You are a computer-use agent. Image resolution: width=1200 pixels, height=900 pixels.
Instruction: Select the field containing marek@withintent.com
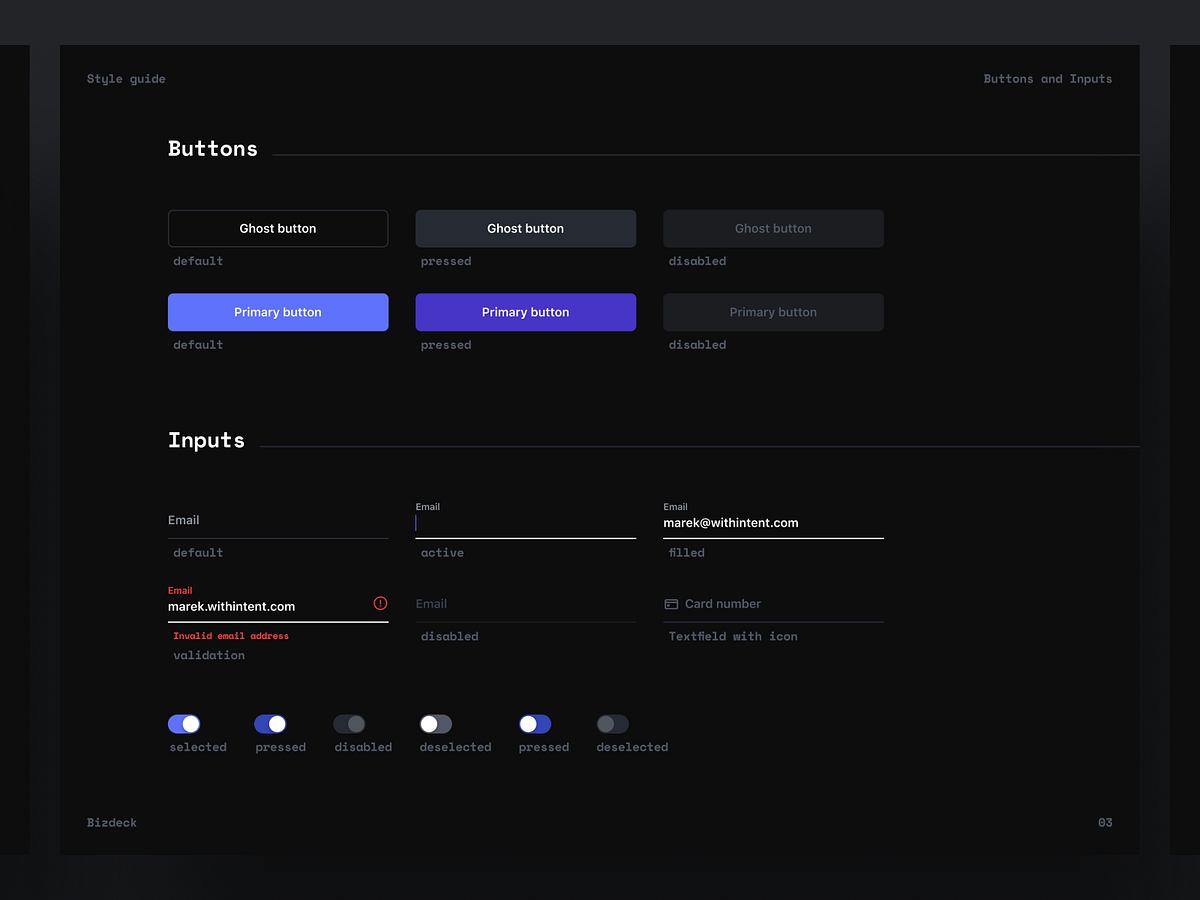(x=773, y=522)
